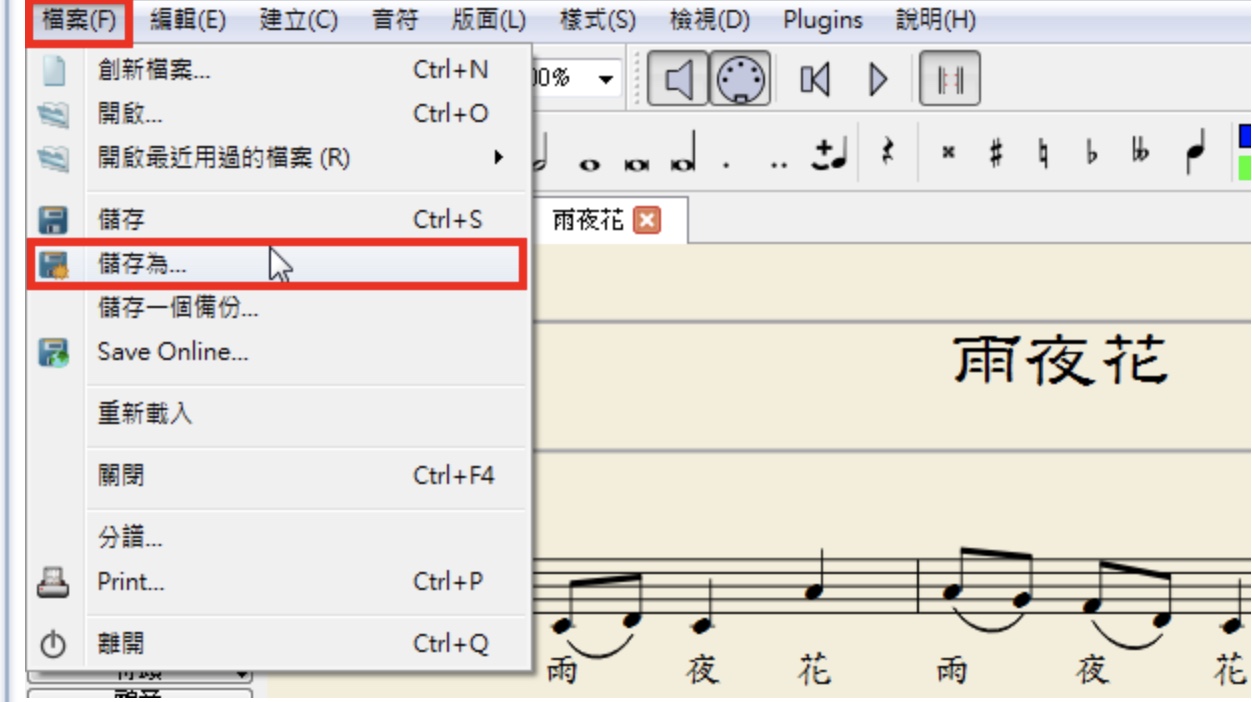
Task: Add a double augmentation dot
Action: (x=779, y=166)
